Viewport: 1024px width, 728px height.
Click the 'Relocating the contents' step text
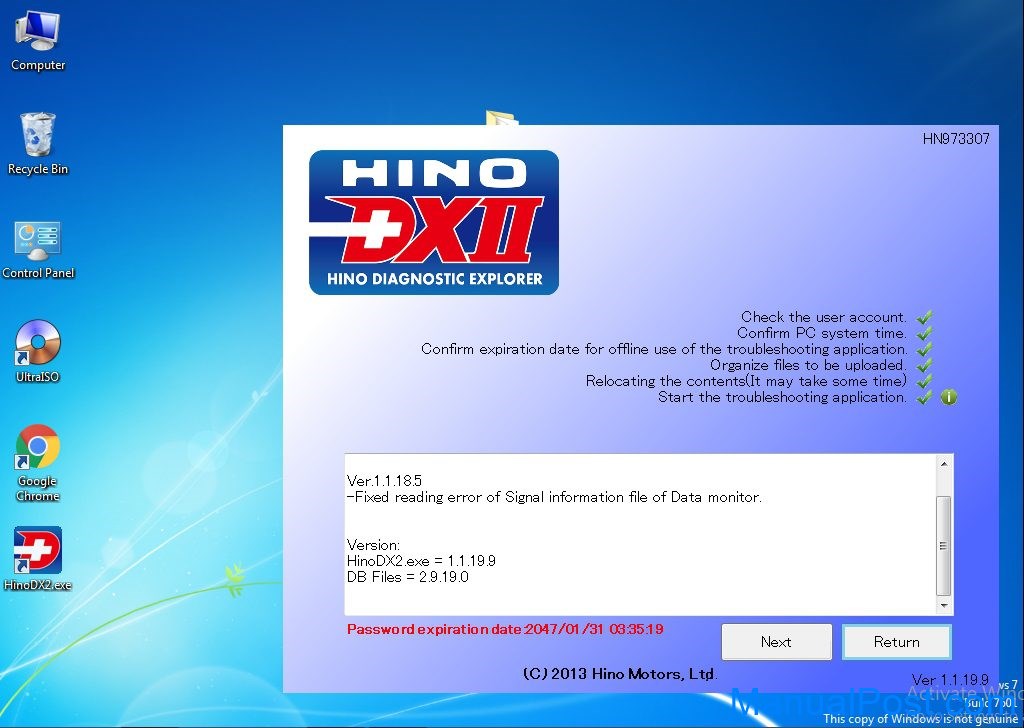pyautogui.click(x=746, y=381)
